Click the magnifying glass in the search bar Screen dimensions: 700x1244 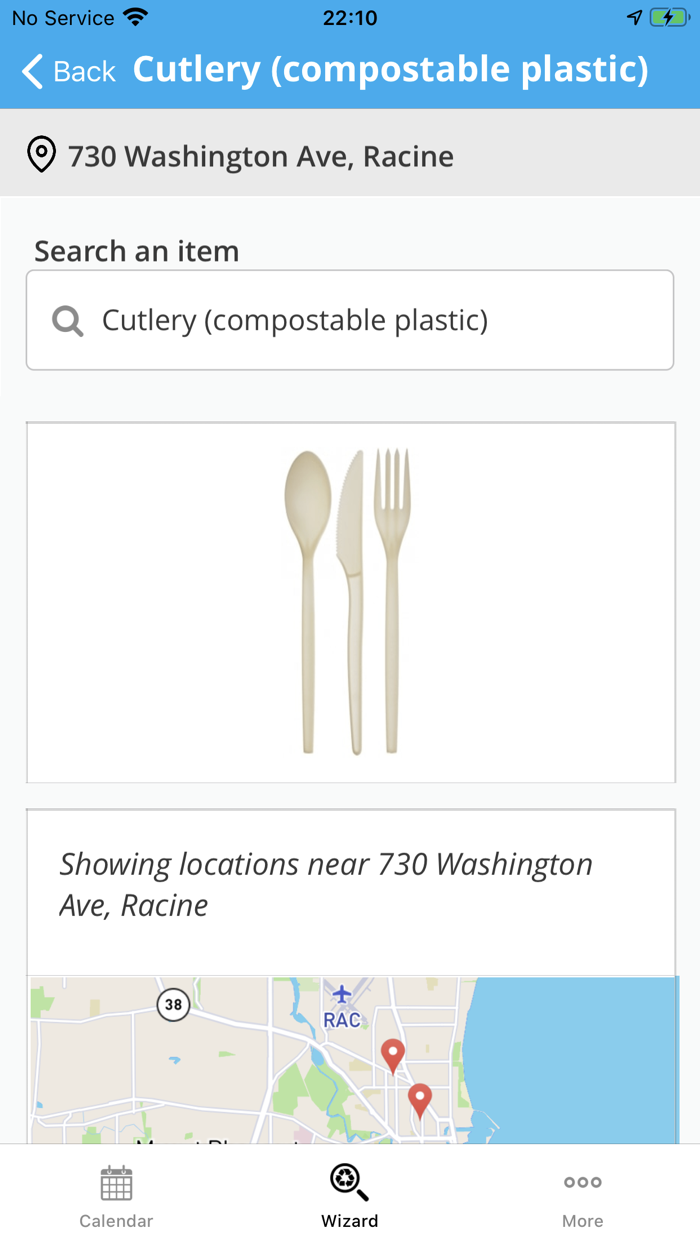[66, 319]
